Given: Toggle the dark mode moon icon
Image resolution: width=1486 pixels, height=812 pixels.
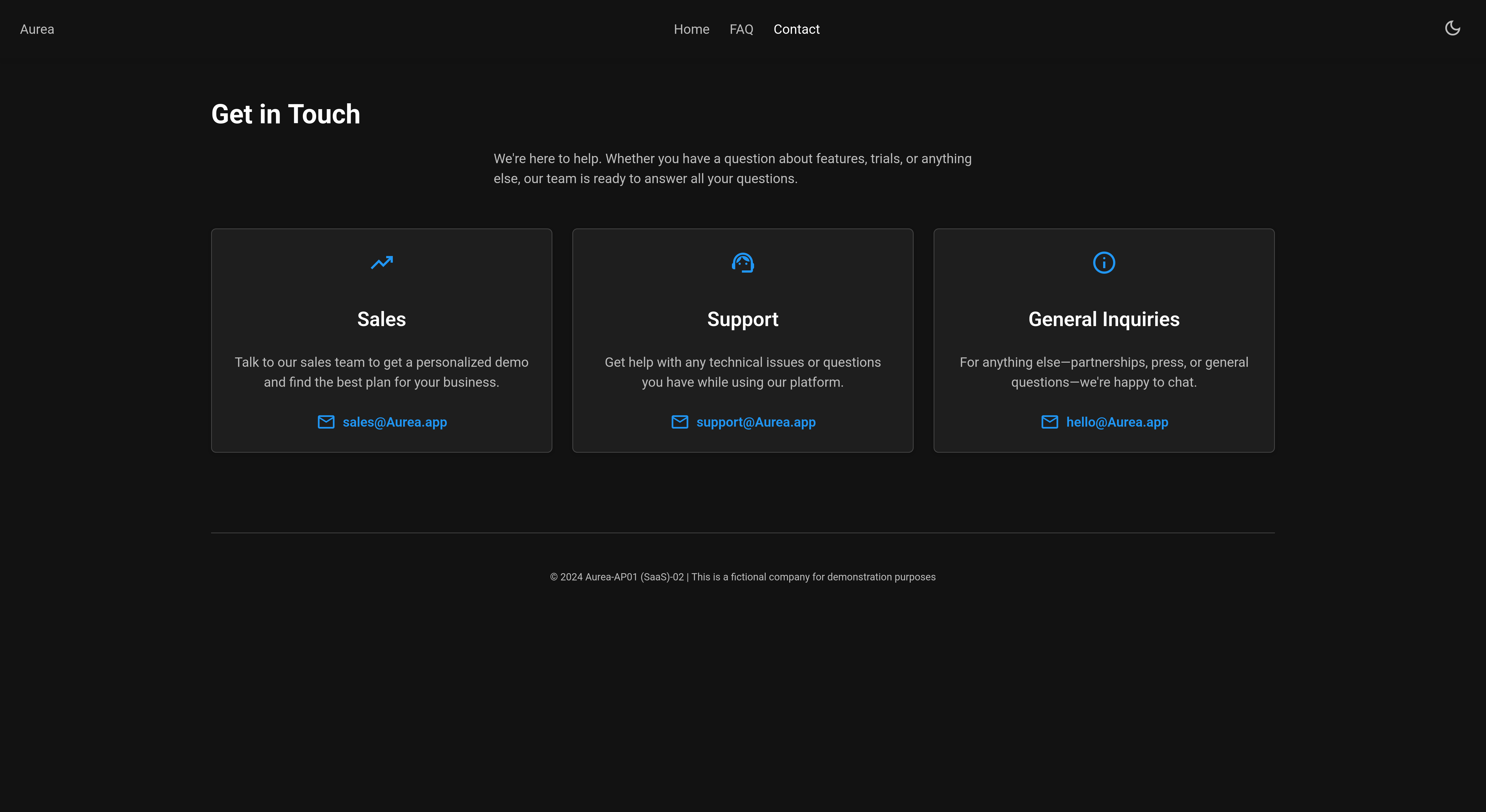Looking at the screenshot, I should 1452,28.
